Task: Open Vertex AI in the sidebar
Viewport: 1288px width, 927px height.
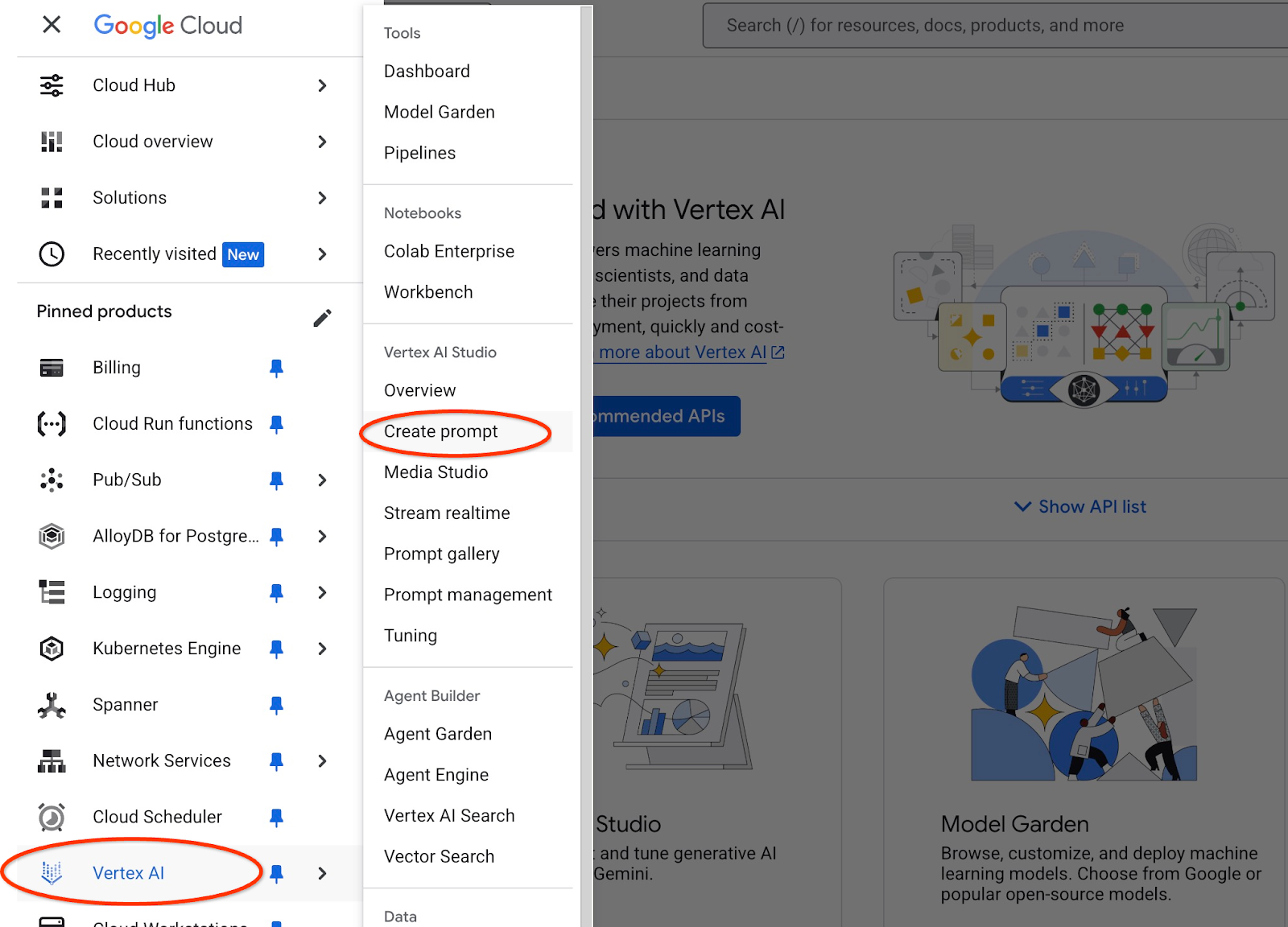Action: [x=128, y=873]
